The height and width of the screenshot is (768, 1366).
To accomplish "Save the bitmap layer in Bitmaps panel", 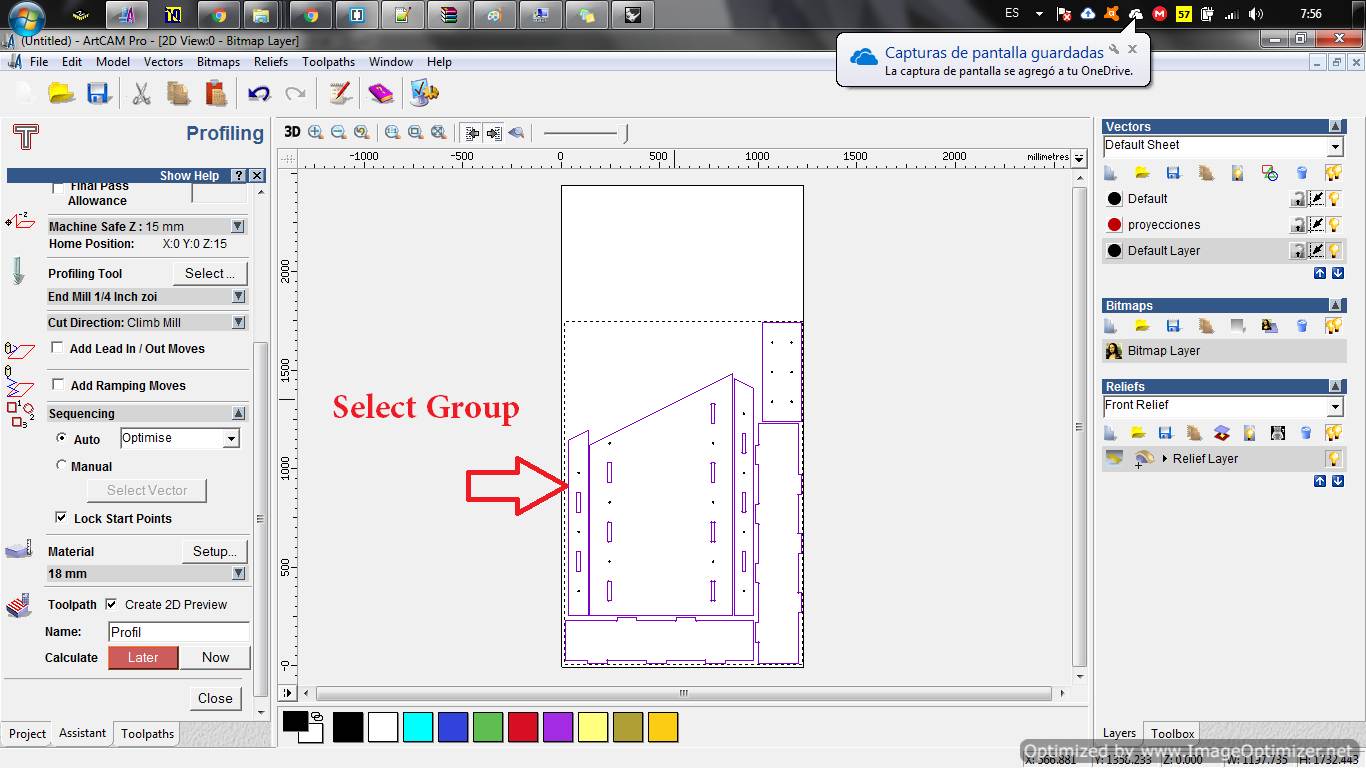I will [x=1173, y=326].
